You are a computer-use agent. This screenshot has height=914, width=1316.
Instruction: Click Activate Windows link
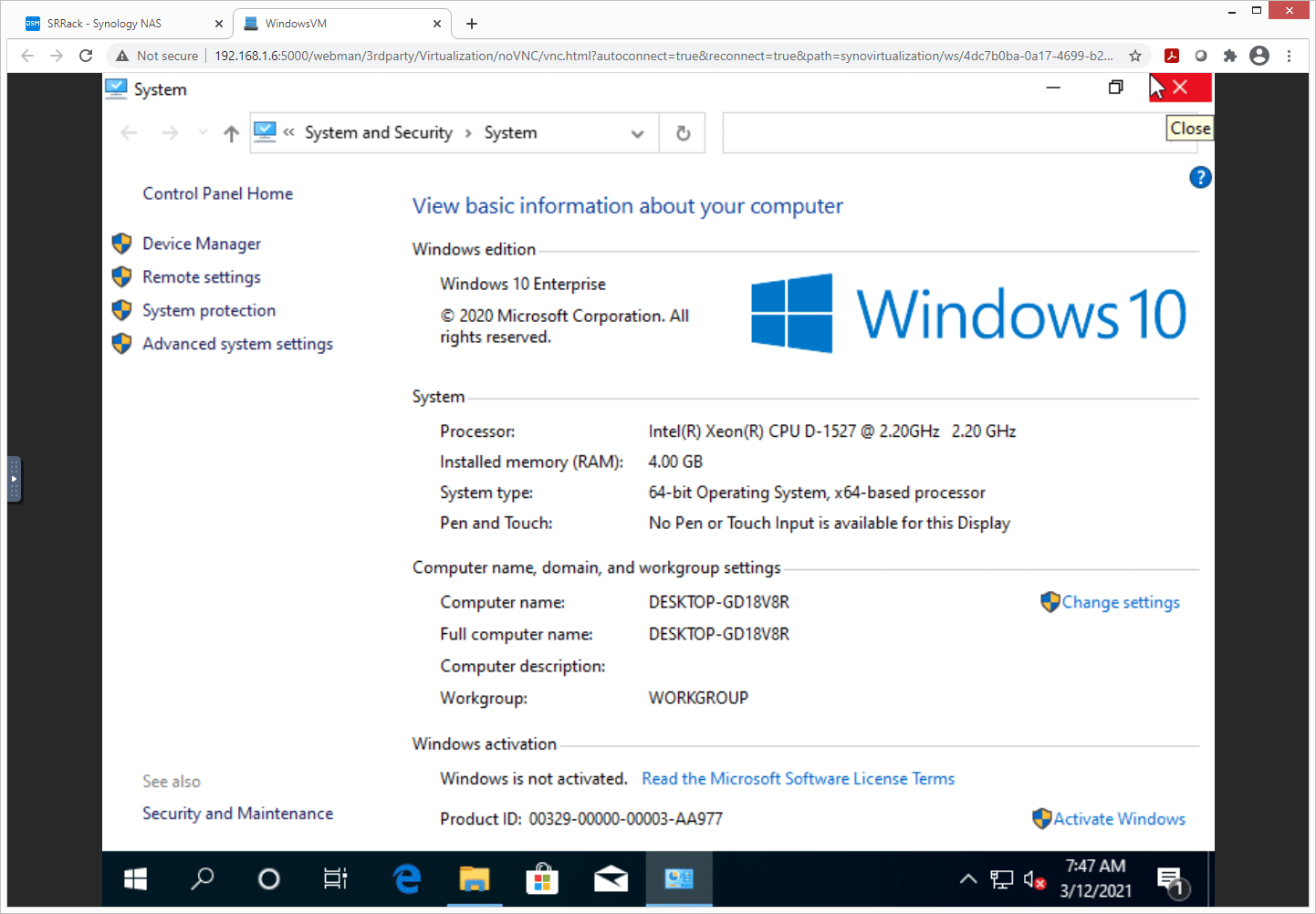(1120, 819)
